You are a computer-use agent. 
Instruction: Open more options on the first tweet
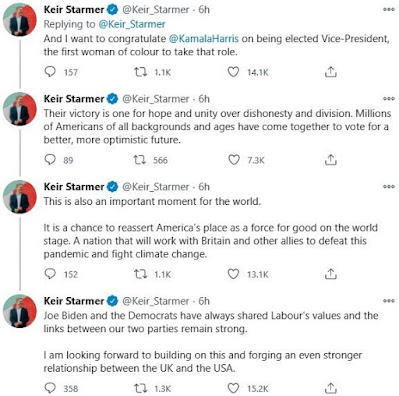(388, 9)
